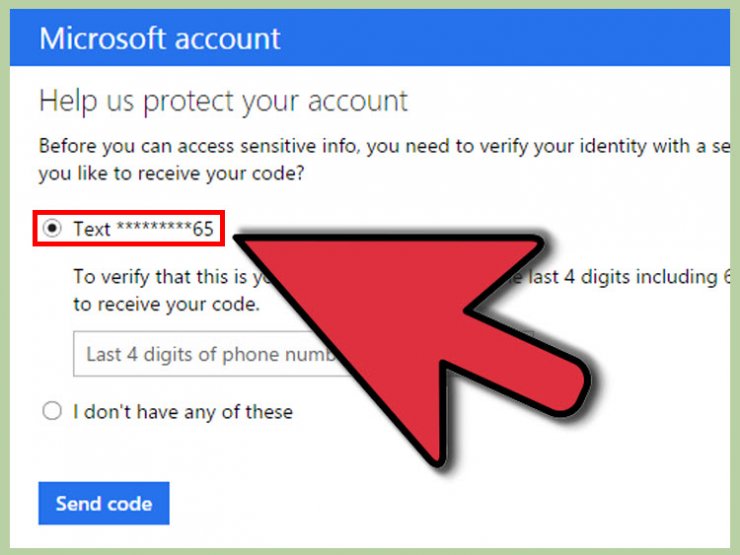Viewport: 740px width, 555px height.
Task: Click the "Send code" button
Action: 104,503
